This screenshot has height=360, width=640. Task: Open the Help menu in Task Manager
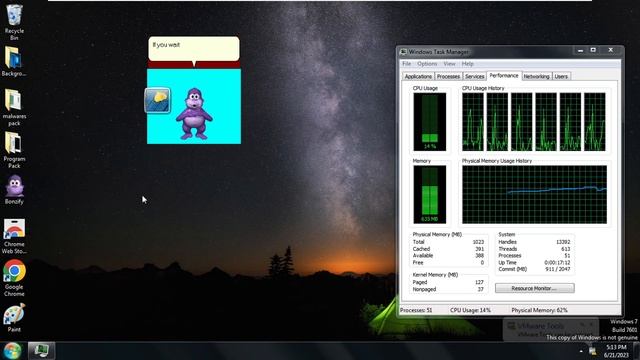click(x=467, y=64)
